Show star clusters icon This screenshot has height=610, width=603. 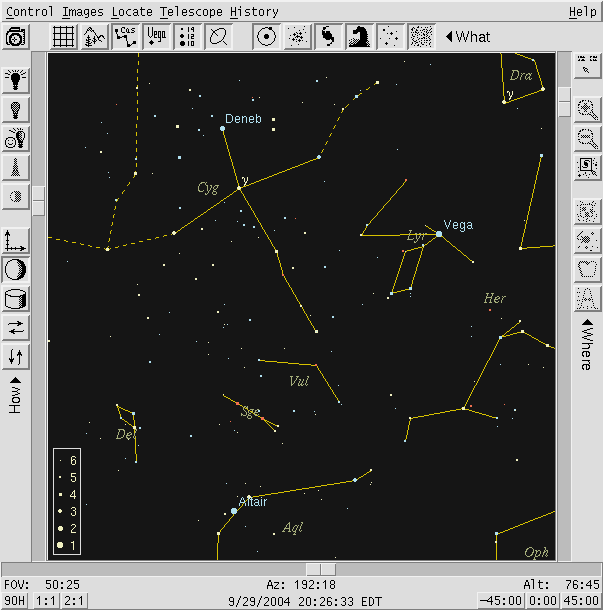(298, 37)
